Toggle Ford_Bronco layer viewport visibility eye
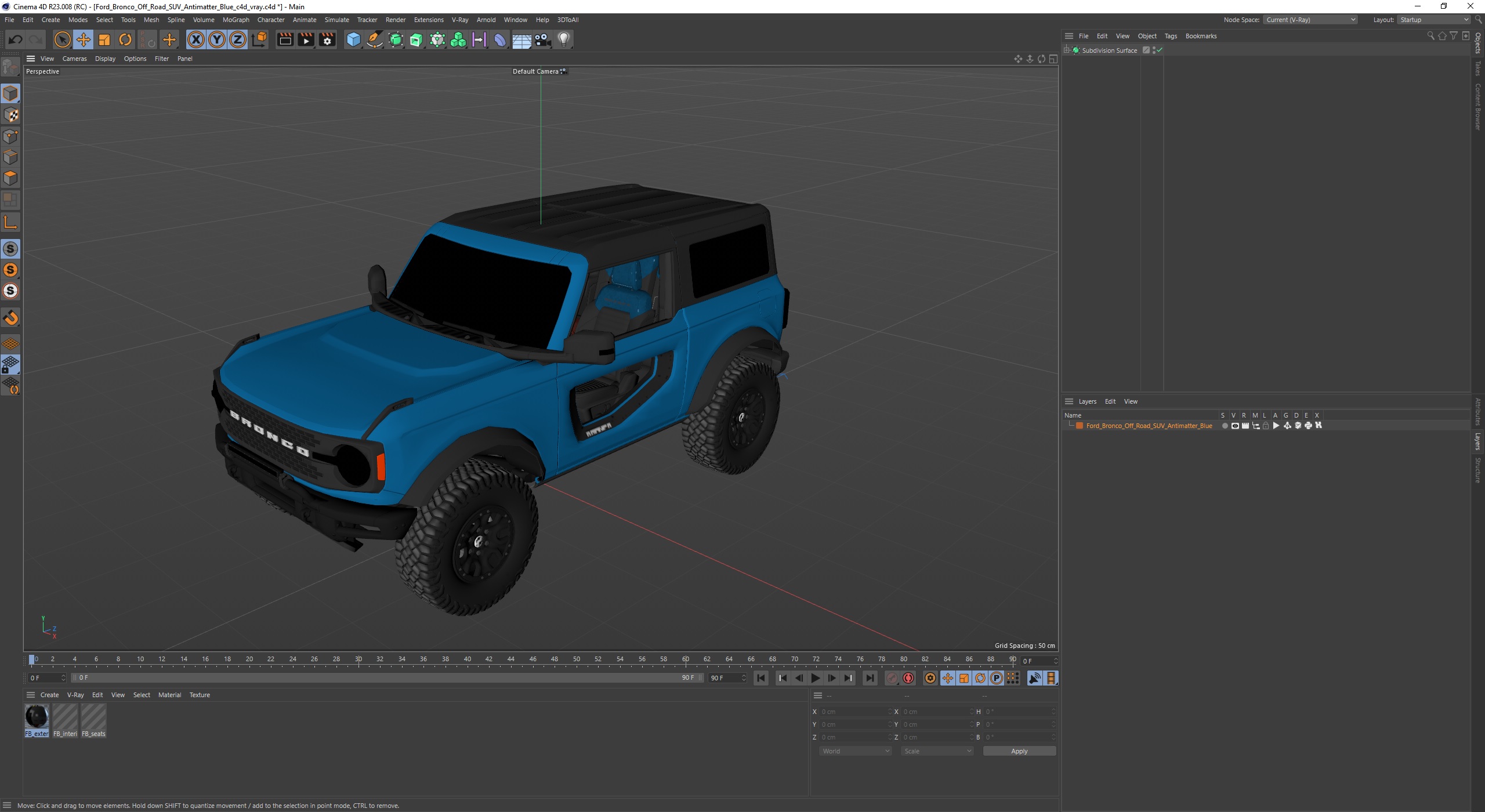1485x812 pixels. pos(1235,426)
